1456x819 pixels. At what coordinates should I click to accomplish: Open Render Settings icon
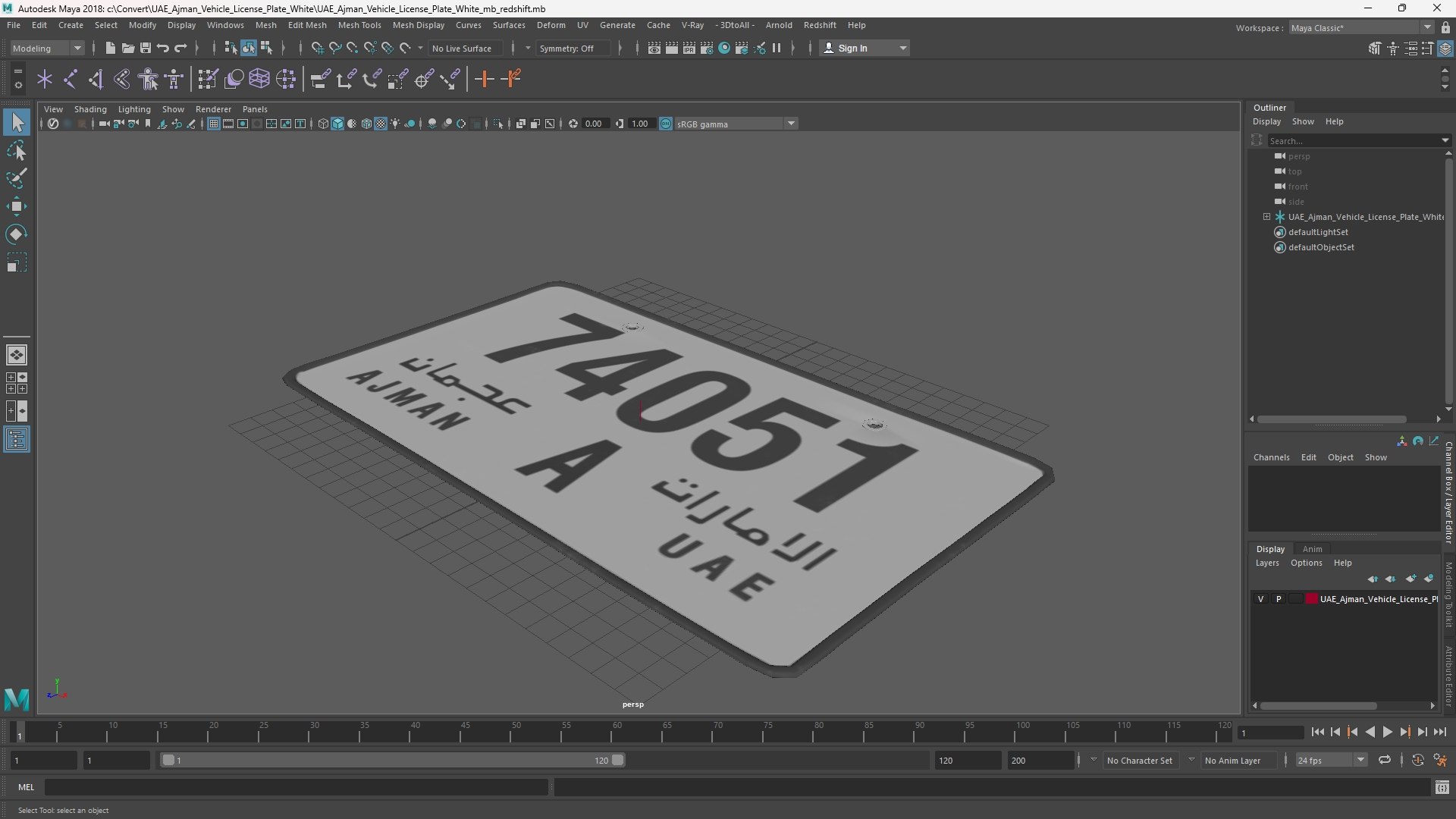point(707,48)
